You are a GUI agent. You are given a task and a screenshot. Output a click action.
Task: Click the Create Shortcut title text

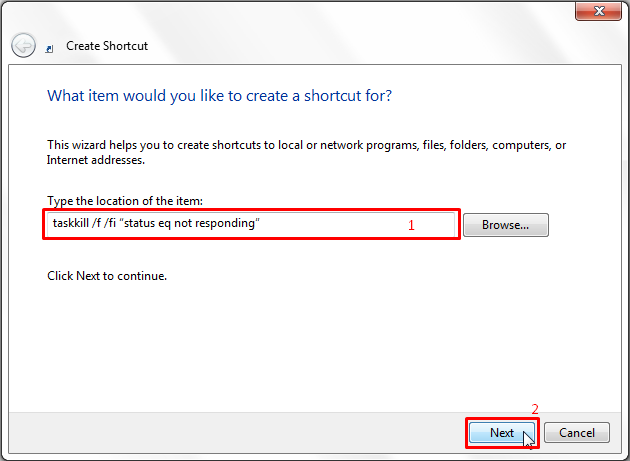tap(106, 46)
